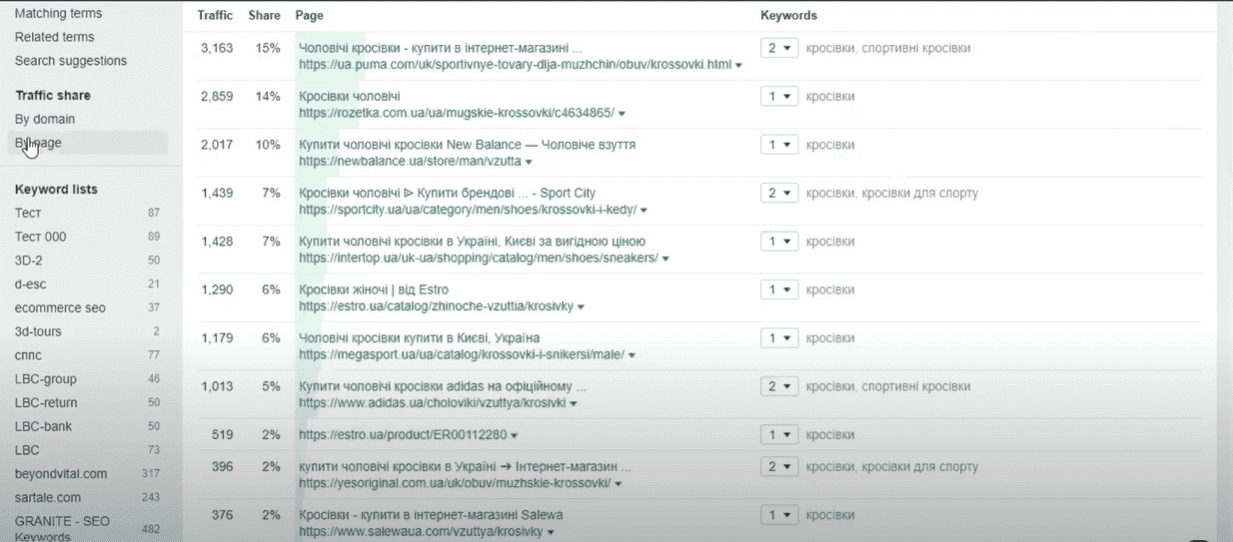The image size is (1233, 542).
Task: Expand URL caret after megasport.ua link
Action: [632, 355]
